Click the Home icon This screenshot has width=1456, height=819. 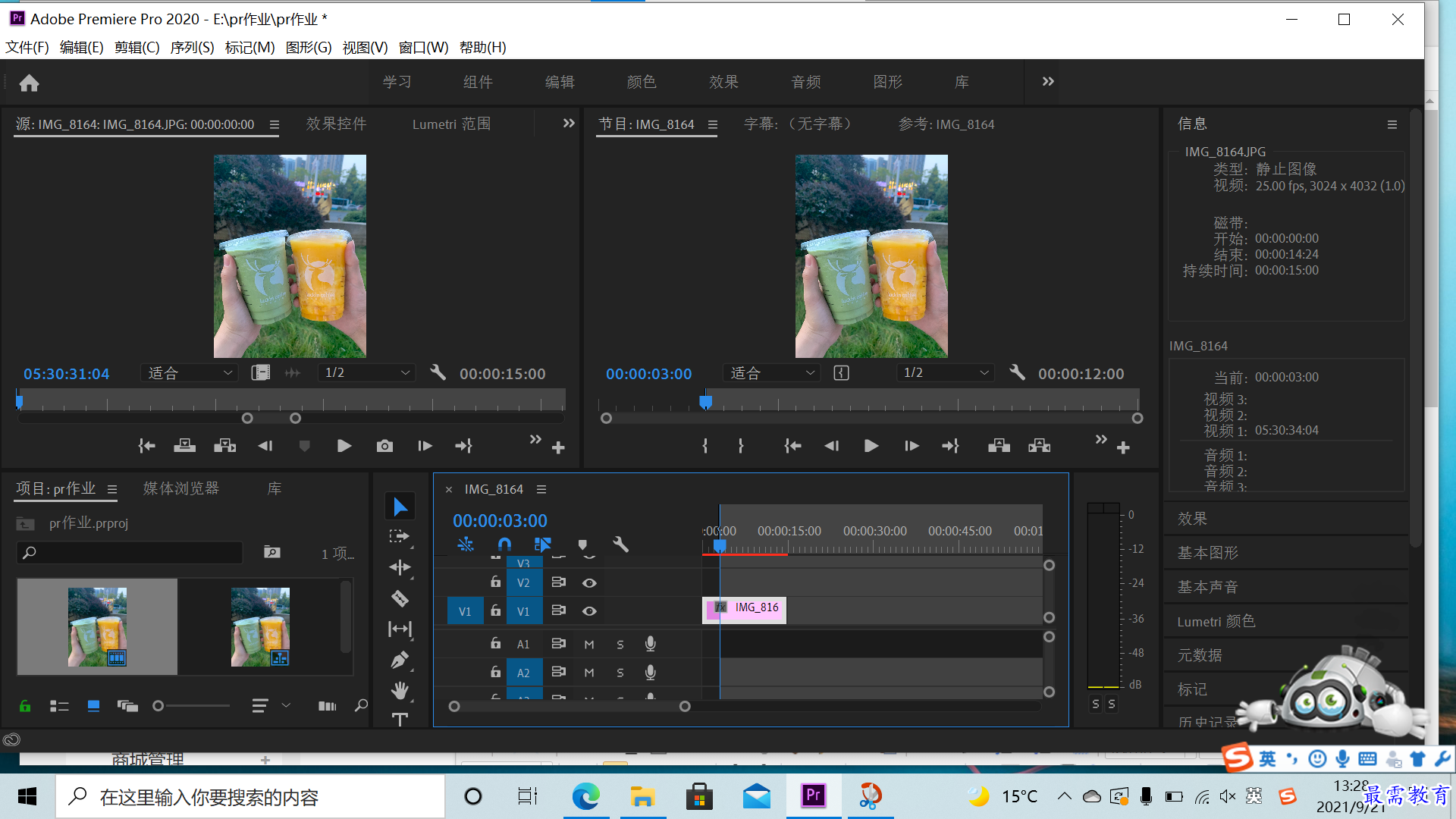click(x=29, y=83)
